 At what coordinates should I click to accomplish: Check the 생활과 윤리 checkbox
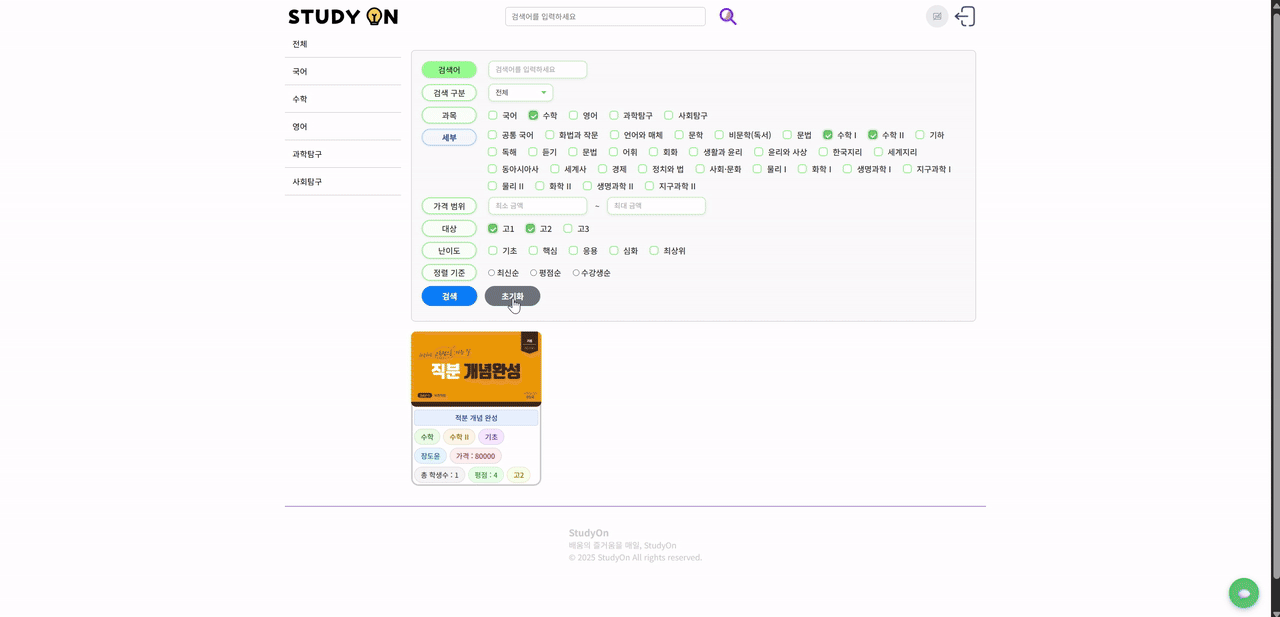click(694, 152)
